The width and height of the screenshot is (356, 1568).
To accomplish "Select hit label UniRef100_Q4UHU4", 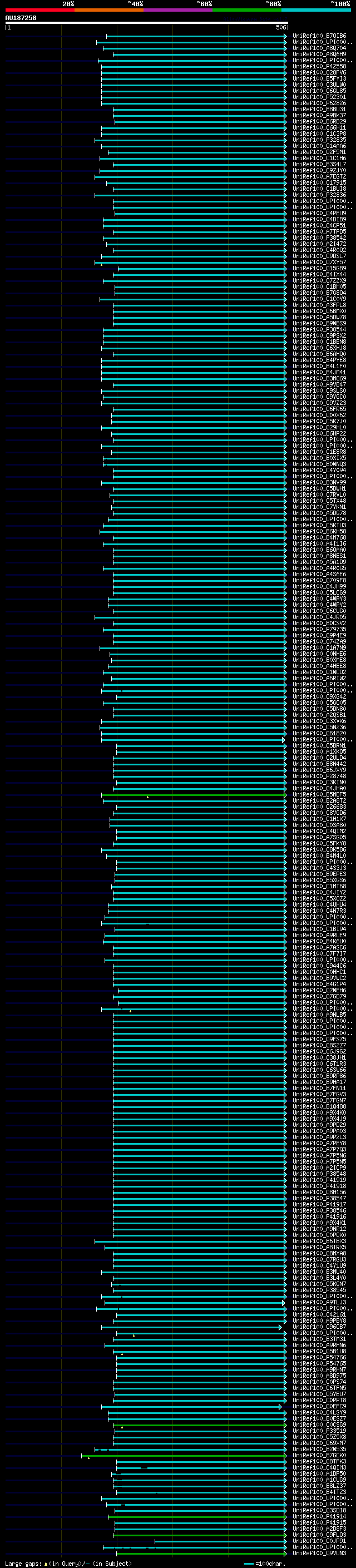I will 319,904.
